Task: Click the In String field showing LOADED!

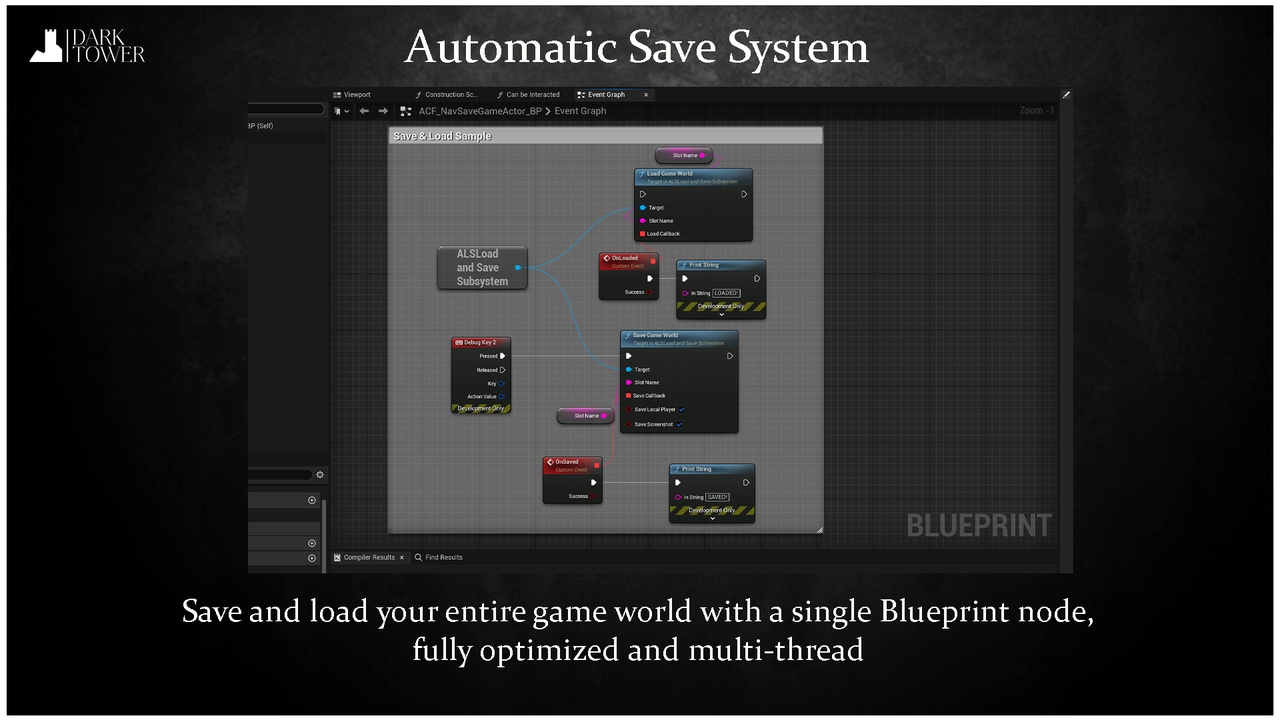Action: (725, 293)
